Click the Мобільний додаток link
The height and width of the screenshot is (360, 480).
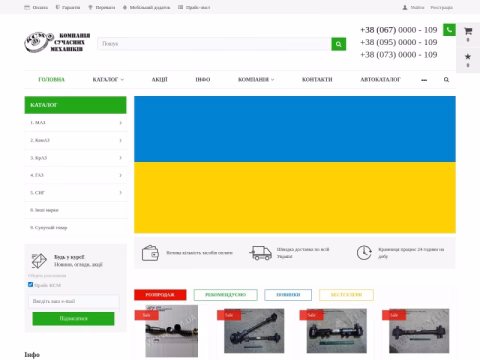(x=150, y=7)
